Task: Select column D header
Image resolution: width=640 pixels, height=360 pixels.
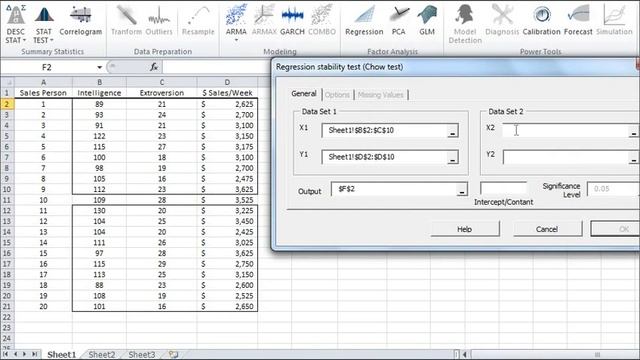Action: click(x=227, y=82)
